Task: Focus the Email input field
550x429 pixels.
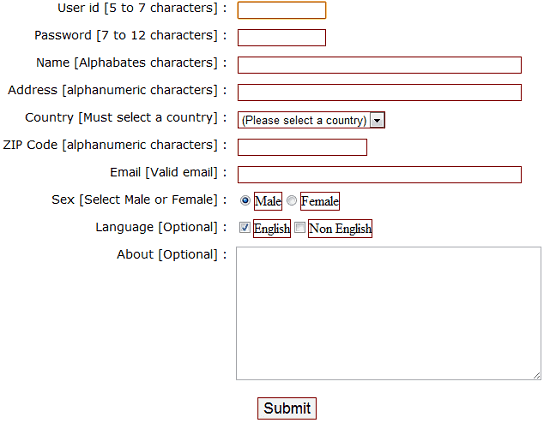Action: coord(380,175)
